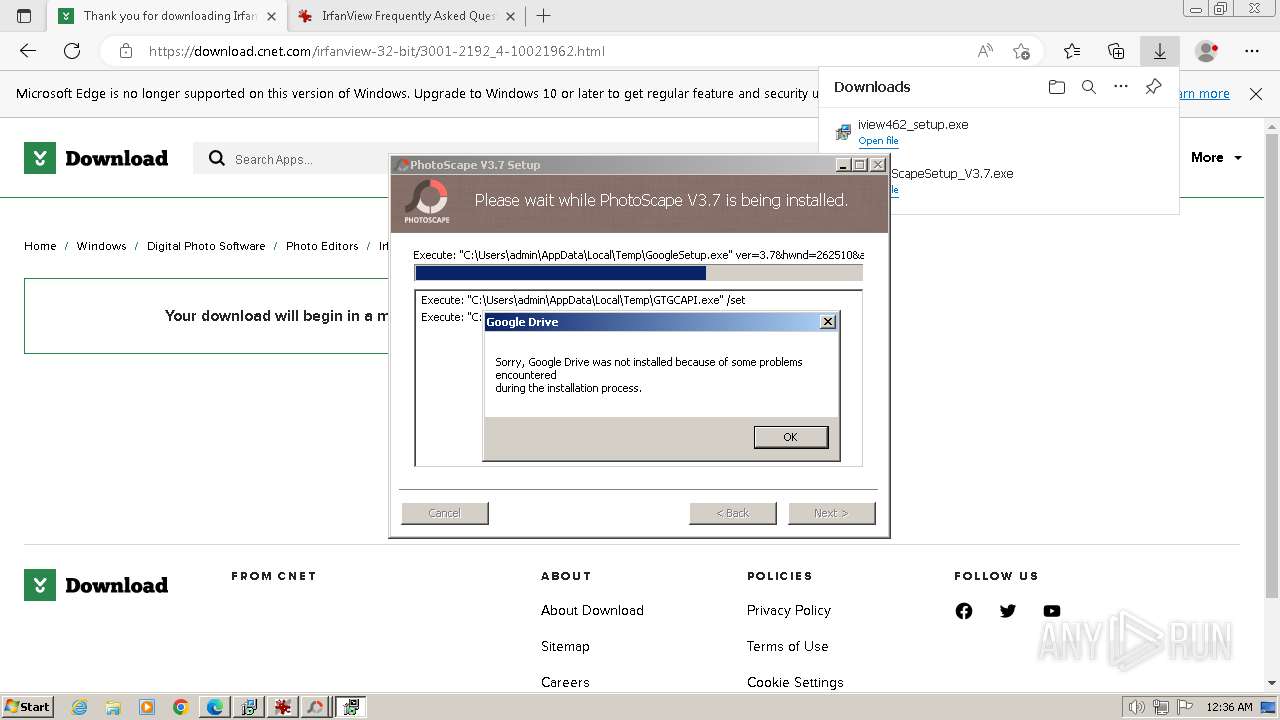Image resolution: width=1280 pixels, height=720 pixels.
Task: Open the Collections icon
Action: tap(1116, 51)
